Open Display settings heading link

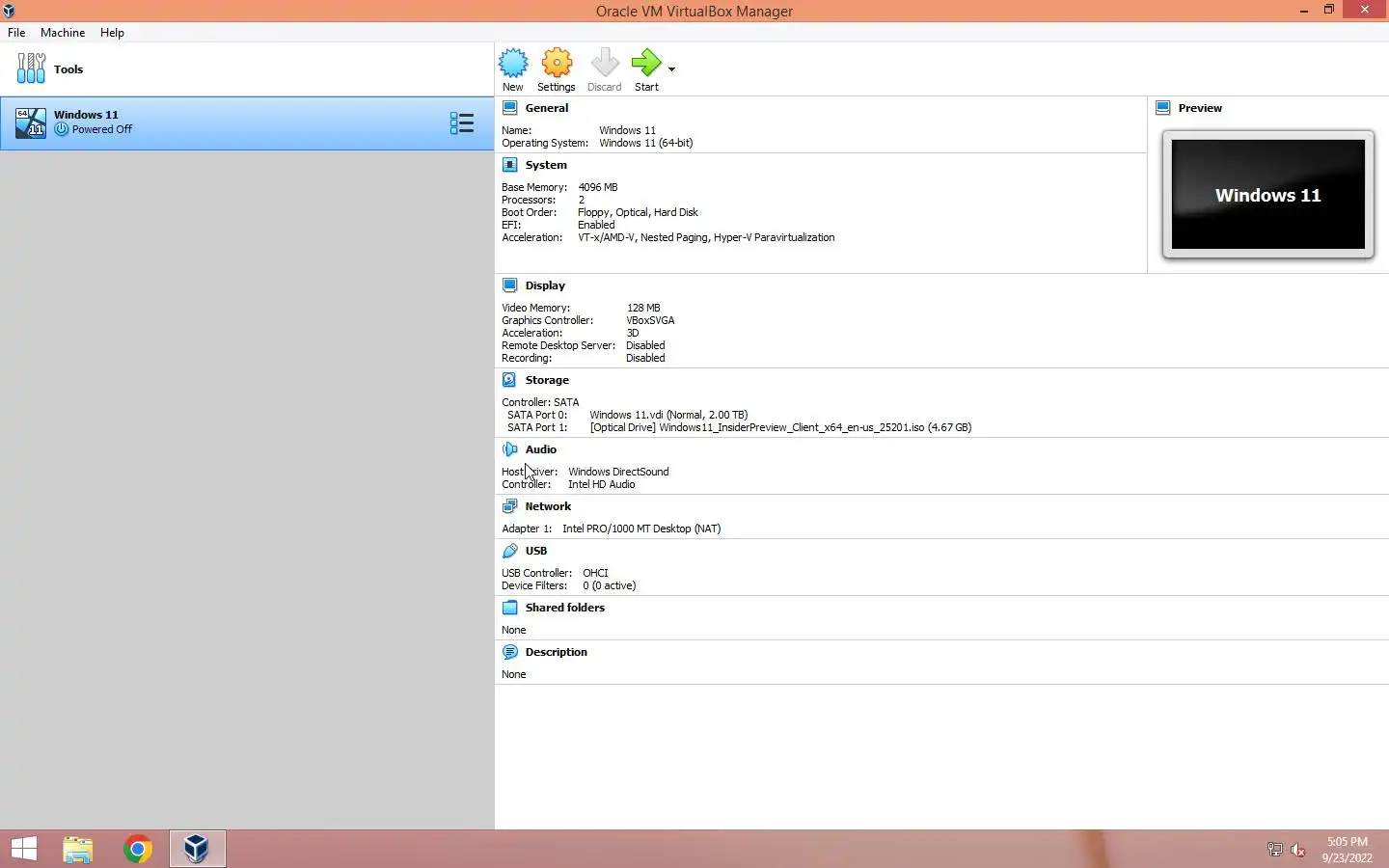pos(545,285)
